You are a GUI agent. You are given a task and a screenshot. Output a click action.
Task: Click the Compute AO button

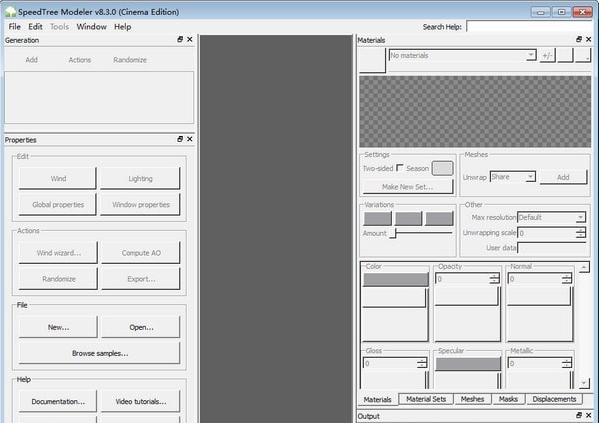coord(141,253)
